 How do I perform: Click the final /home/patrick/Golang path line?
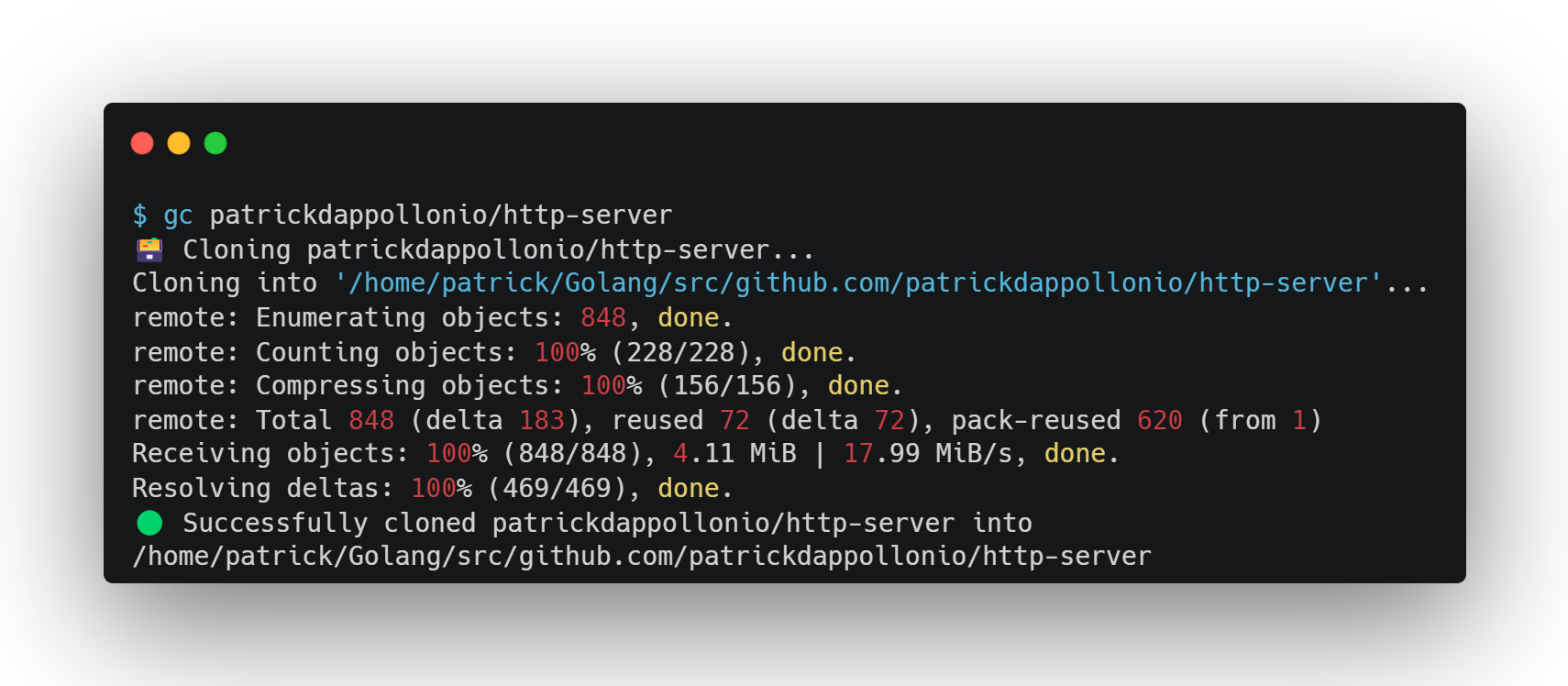coord(642,557)
